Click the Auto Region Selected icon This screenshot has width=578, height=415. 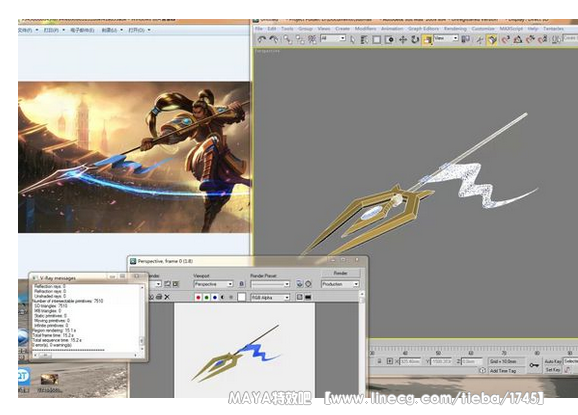(176, 284)
